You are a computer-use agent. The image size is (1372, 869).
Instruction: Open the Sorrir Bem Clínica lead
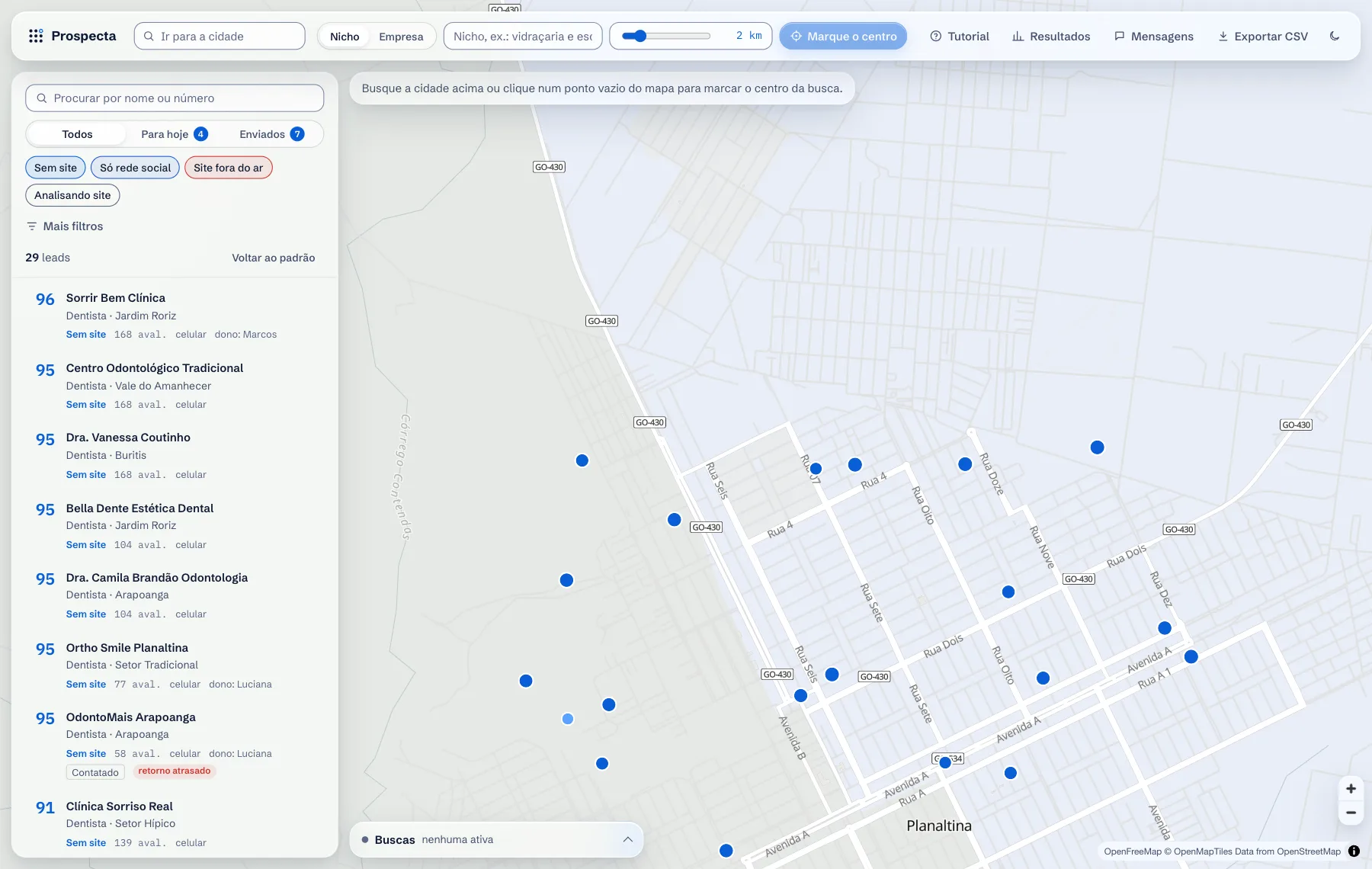coord(175,316)
